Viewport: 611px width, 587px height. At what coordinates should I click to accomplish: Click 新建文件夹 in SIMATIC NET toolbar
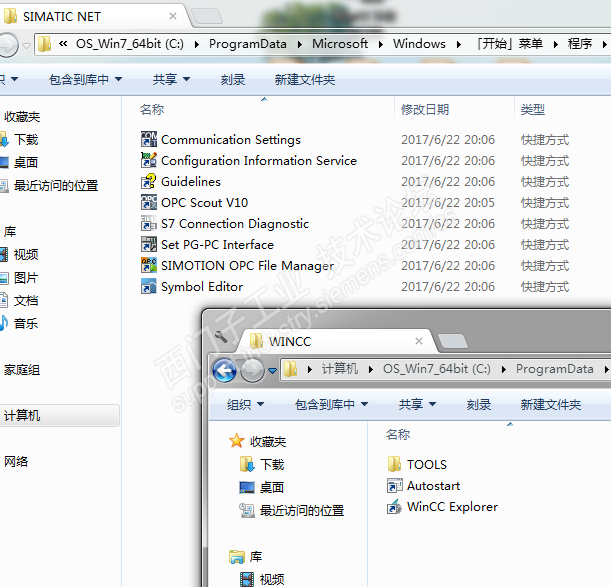click(305, 80)
